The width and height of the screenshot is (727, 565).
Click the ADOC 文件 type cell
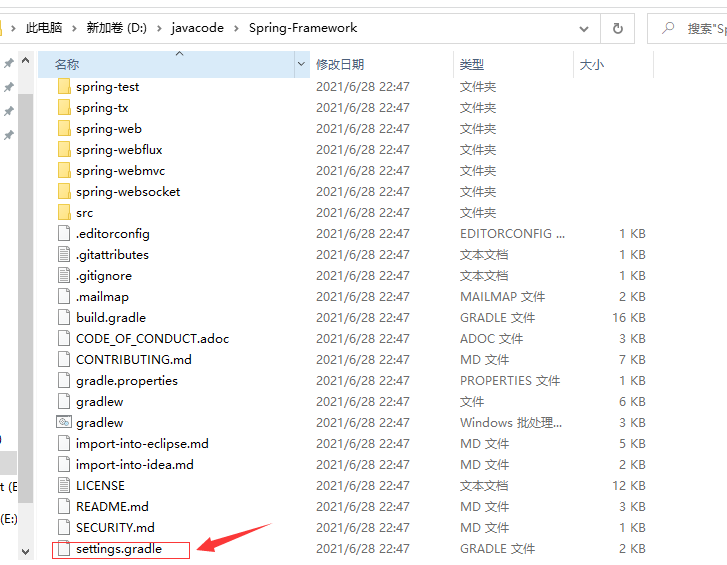[x=491, y=338]
